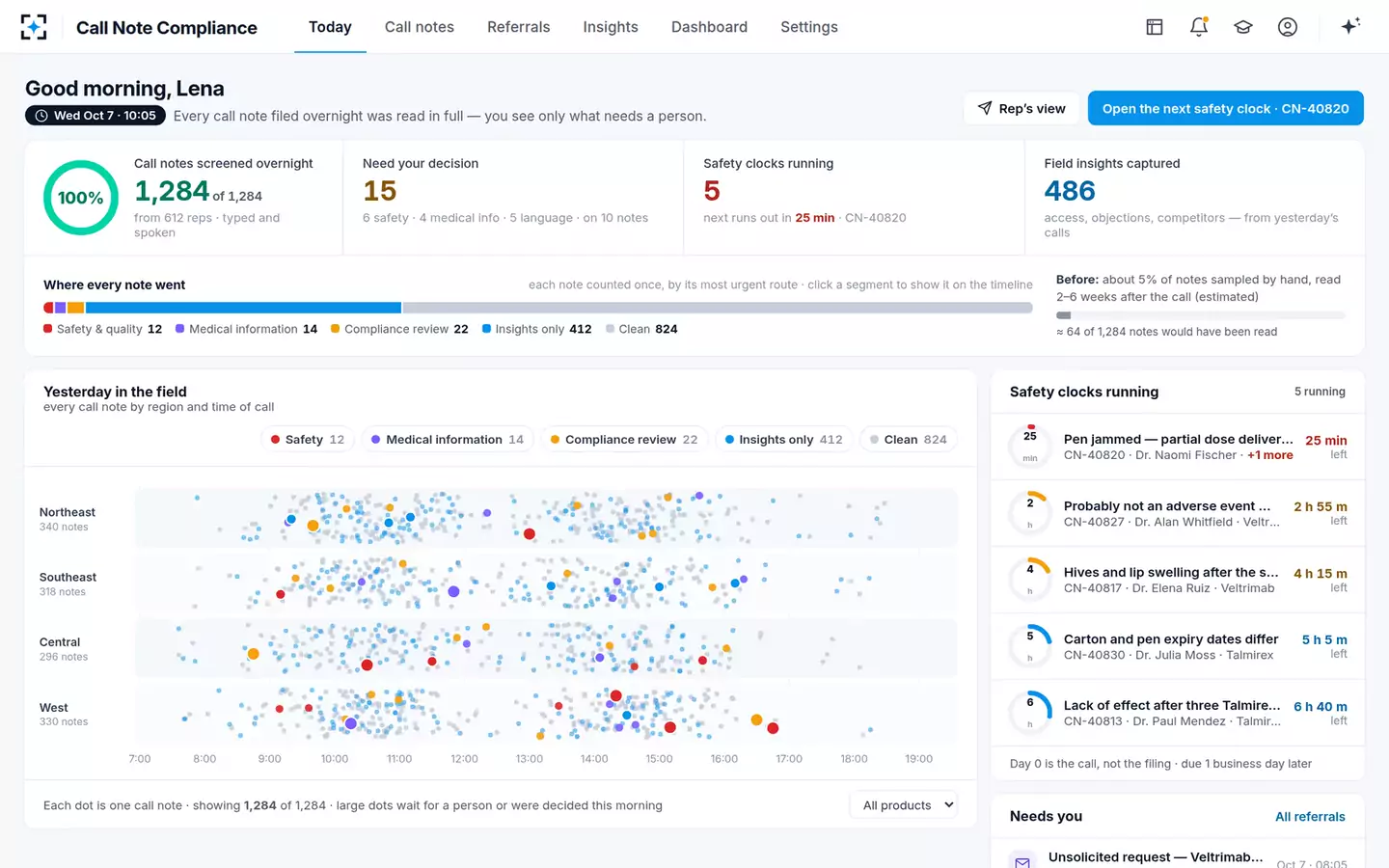Click the 100% screening progress ring
The height and width of the screenshot is (868, 1389).
point(81,198)
